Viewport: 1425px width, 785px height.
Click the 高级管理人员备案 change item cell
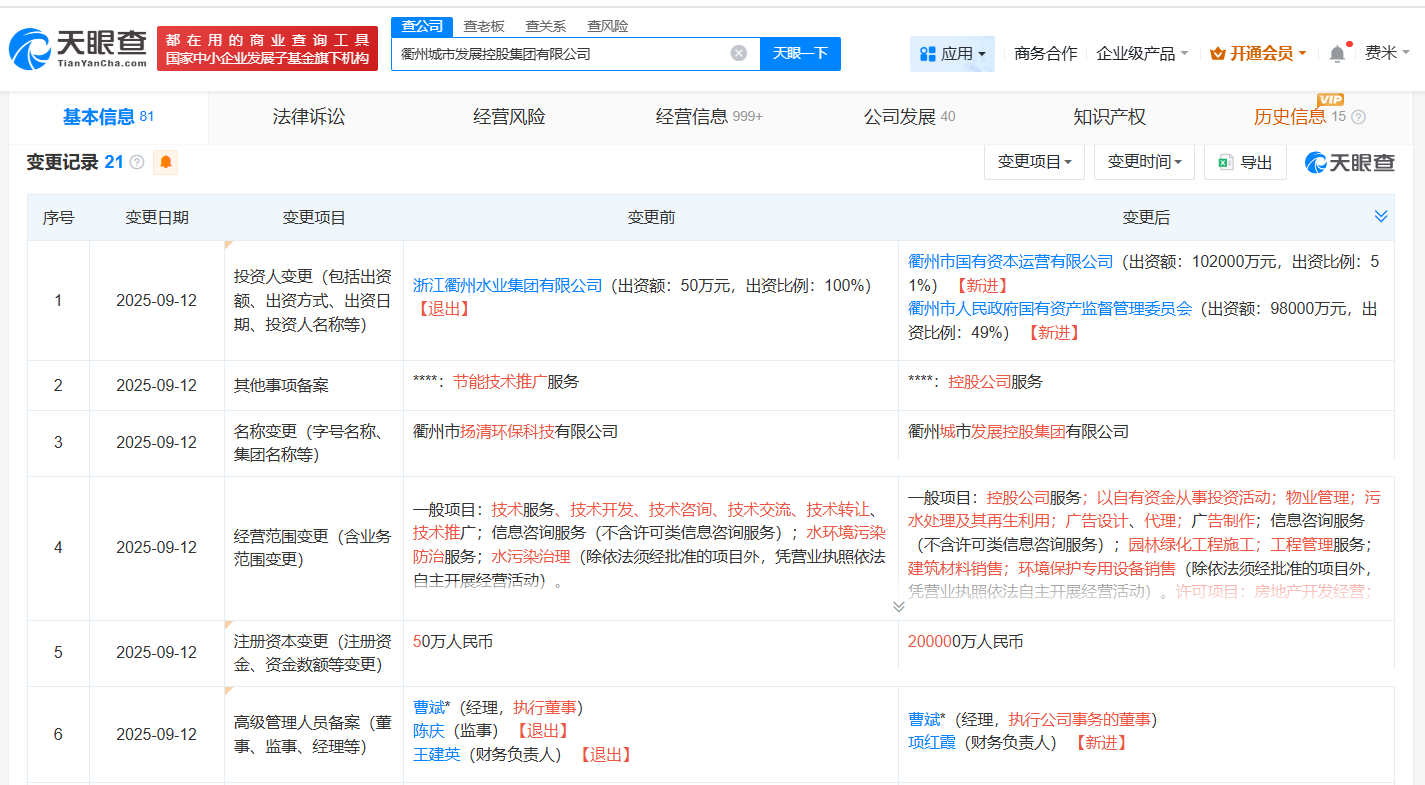(x=314, y=734)
